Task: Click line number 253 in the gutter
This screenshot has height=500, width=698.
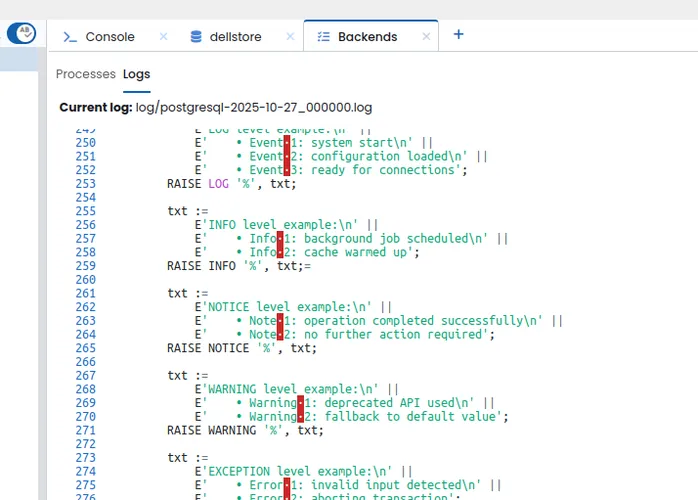Action: coord(85,184)
